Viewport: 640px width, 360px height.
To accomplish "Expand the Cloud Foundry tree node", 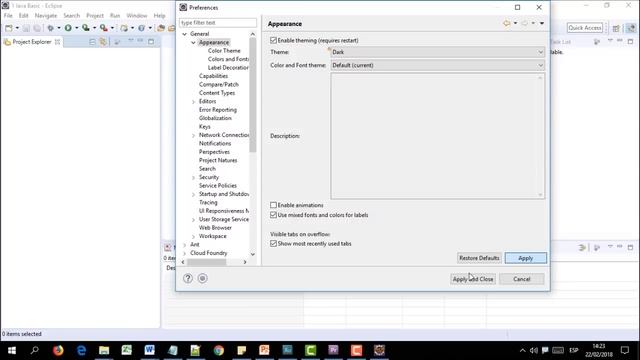I will click(x=184, y=253).
